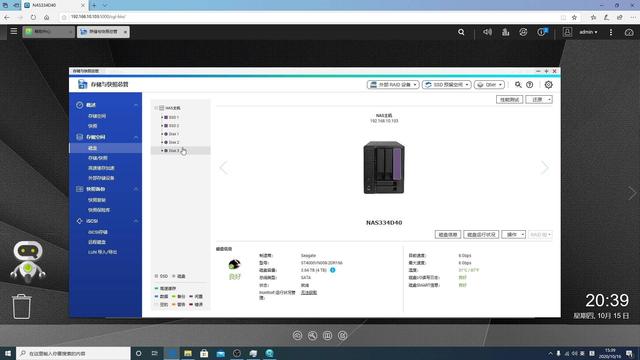This screenshot has height=360, width=640.
Task: Click the blue info icon beside disk capacity
Action: [x=333, y=270]
